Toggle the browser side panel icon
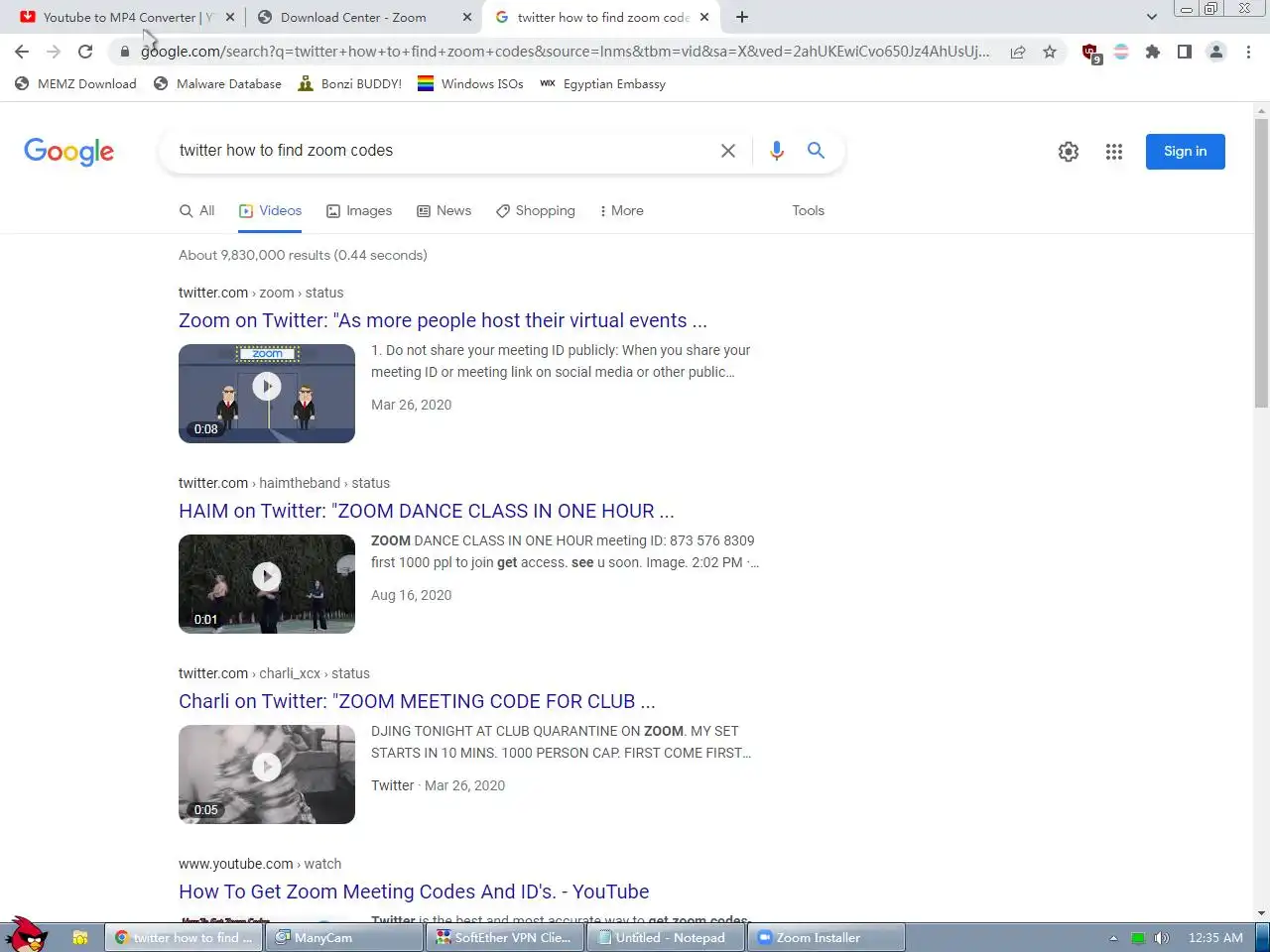 tap(1185, 52)
